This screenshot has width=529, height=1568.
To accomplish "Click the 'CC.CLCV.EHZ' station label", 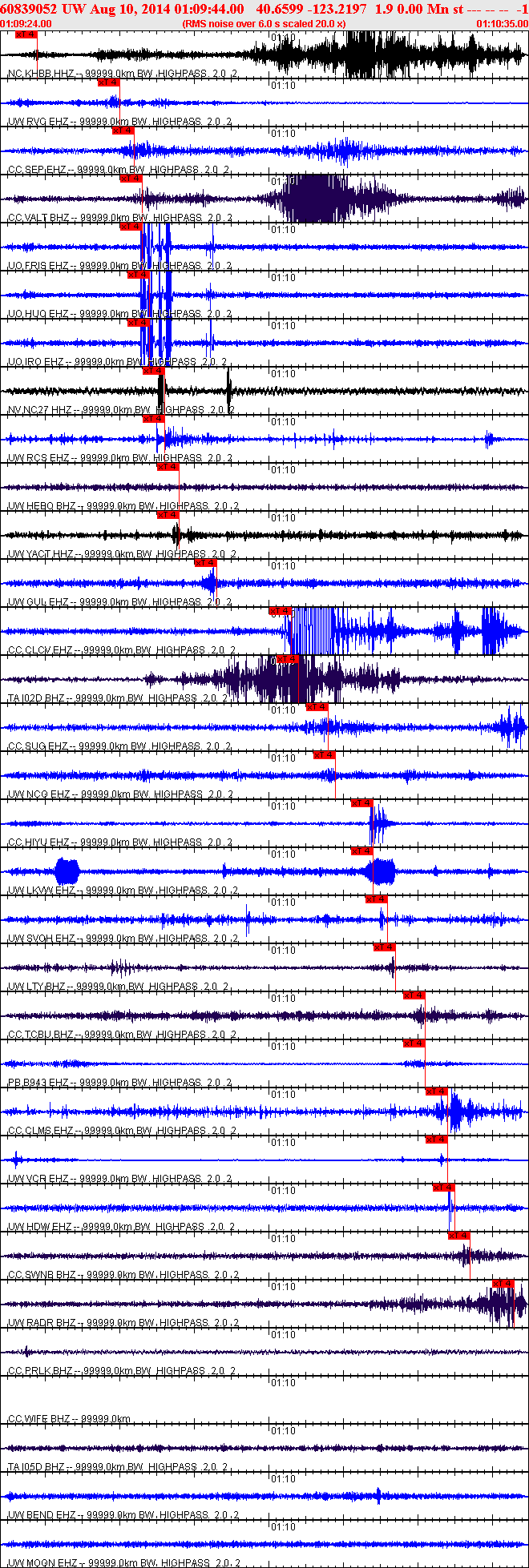I will coord(40,650).
